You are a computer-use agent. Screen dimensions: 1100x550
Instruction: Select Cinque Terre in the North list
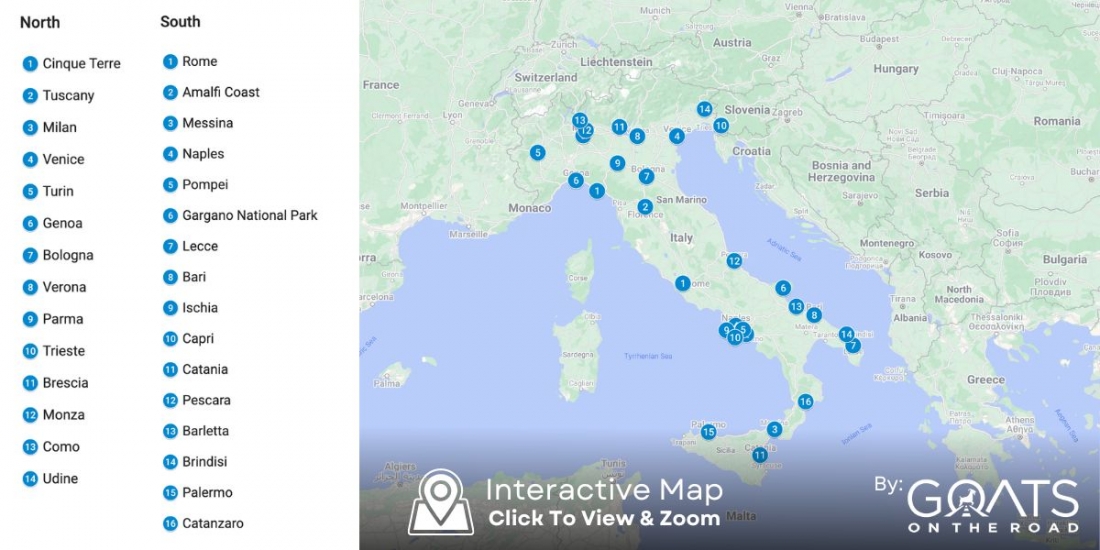[x=80, y=64]
